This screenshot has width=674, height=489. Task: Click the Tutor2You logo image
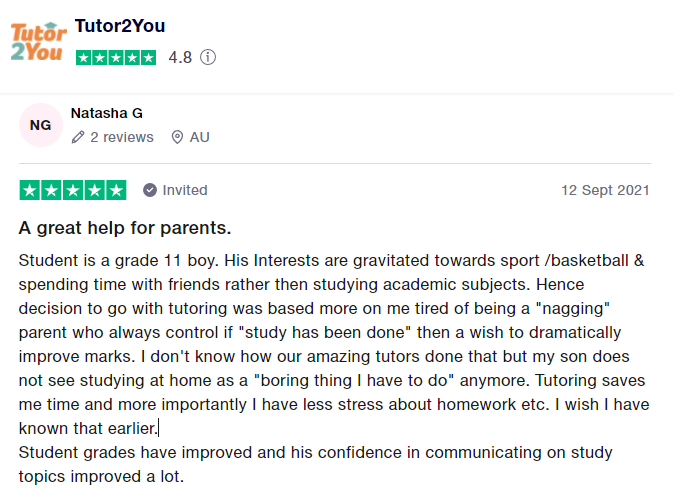pos(36,40)
